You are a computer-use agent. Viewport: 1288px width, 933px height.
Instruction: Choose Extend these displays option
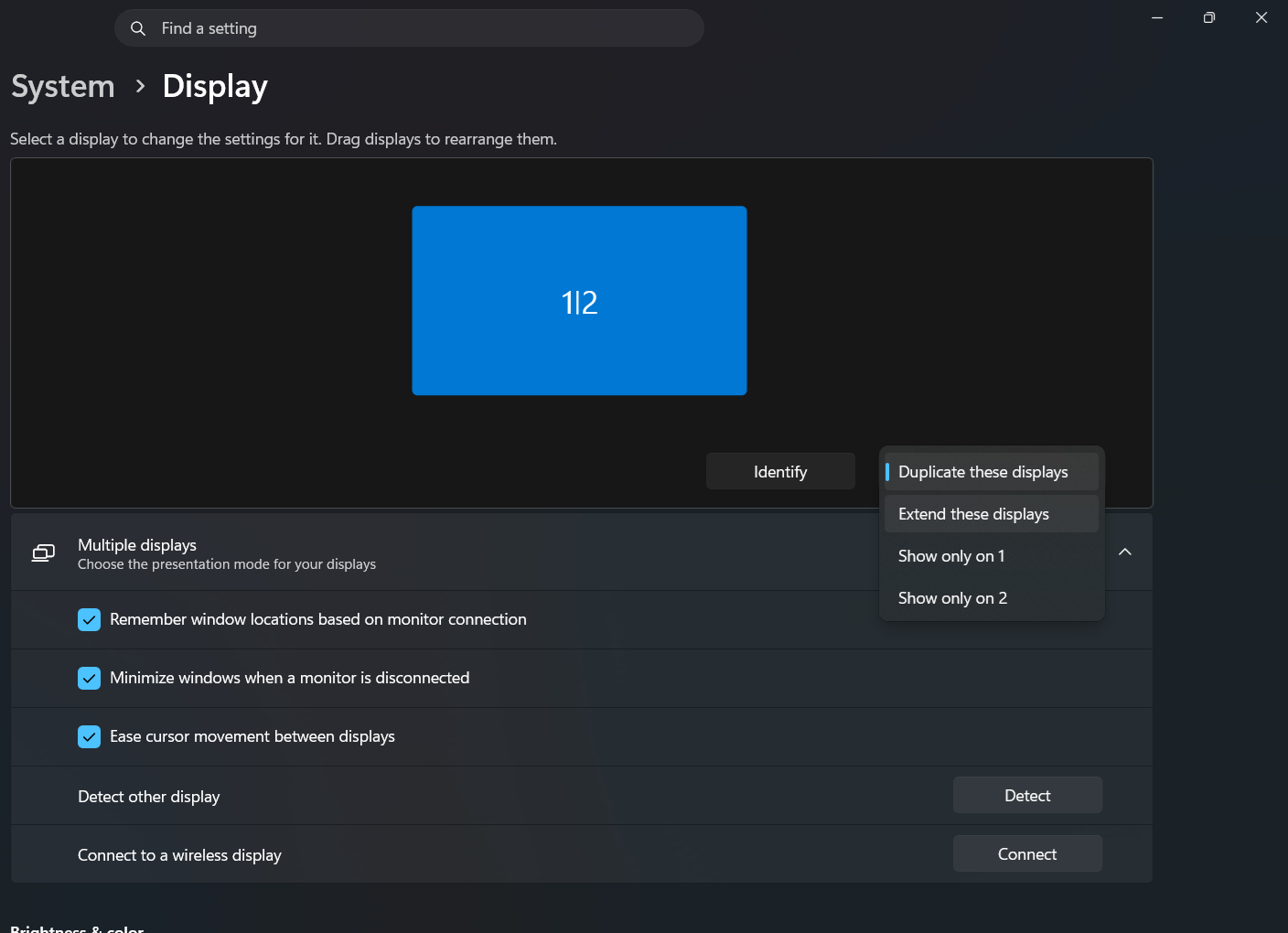pyautogui.click(x=992, y=514)
